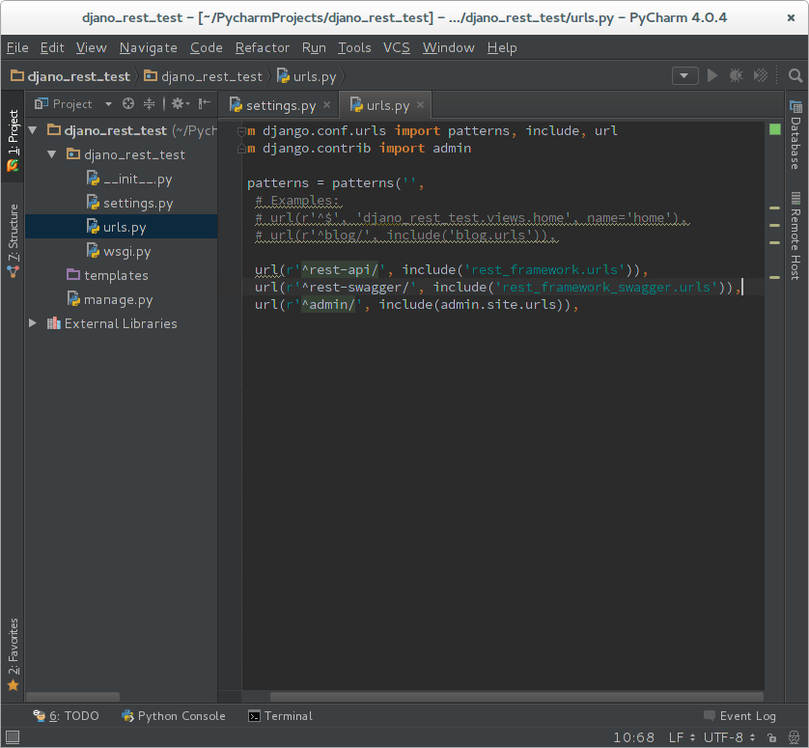Place cursor on rest-swagger url line
809x748 pixels.
pos(498,287)
